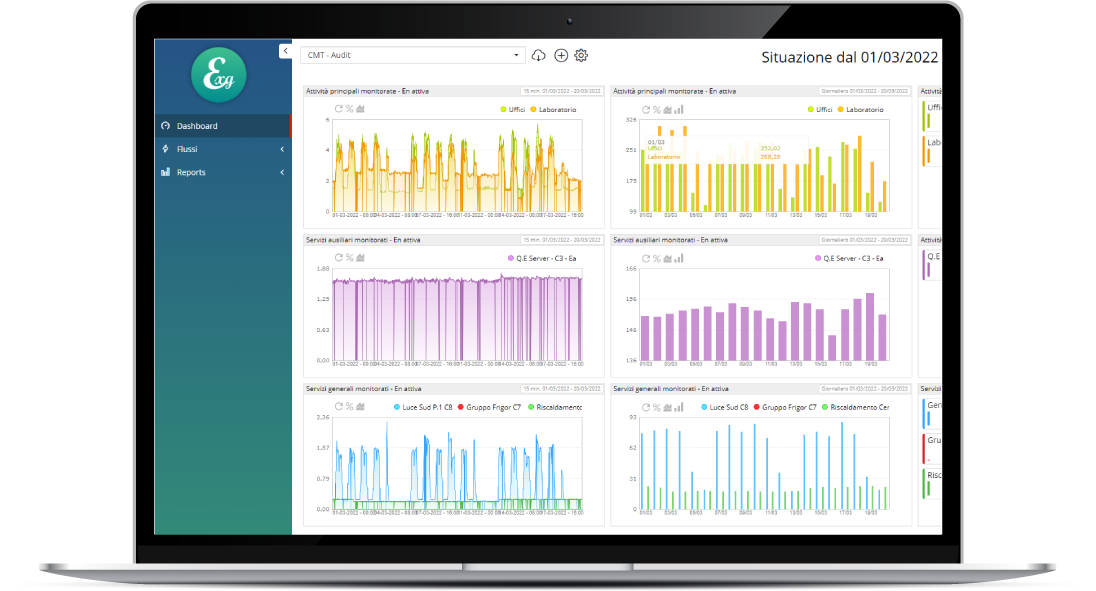Click area chart icon on Servizi generali line chart
The image size is (1096, 591).
point(361,407)
